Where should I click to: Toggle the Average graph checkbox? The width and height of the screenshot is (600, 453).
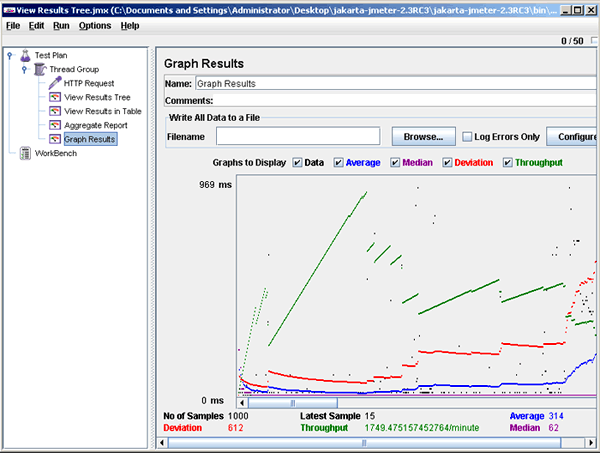[339, 163]
